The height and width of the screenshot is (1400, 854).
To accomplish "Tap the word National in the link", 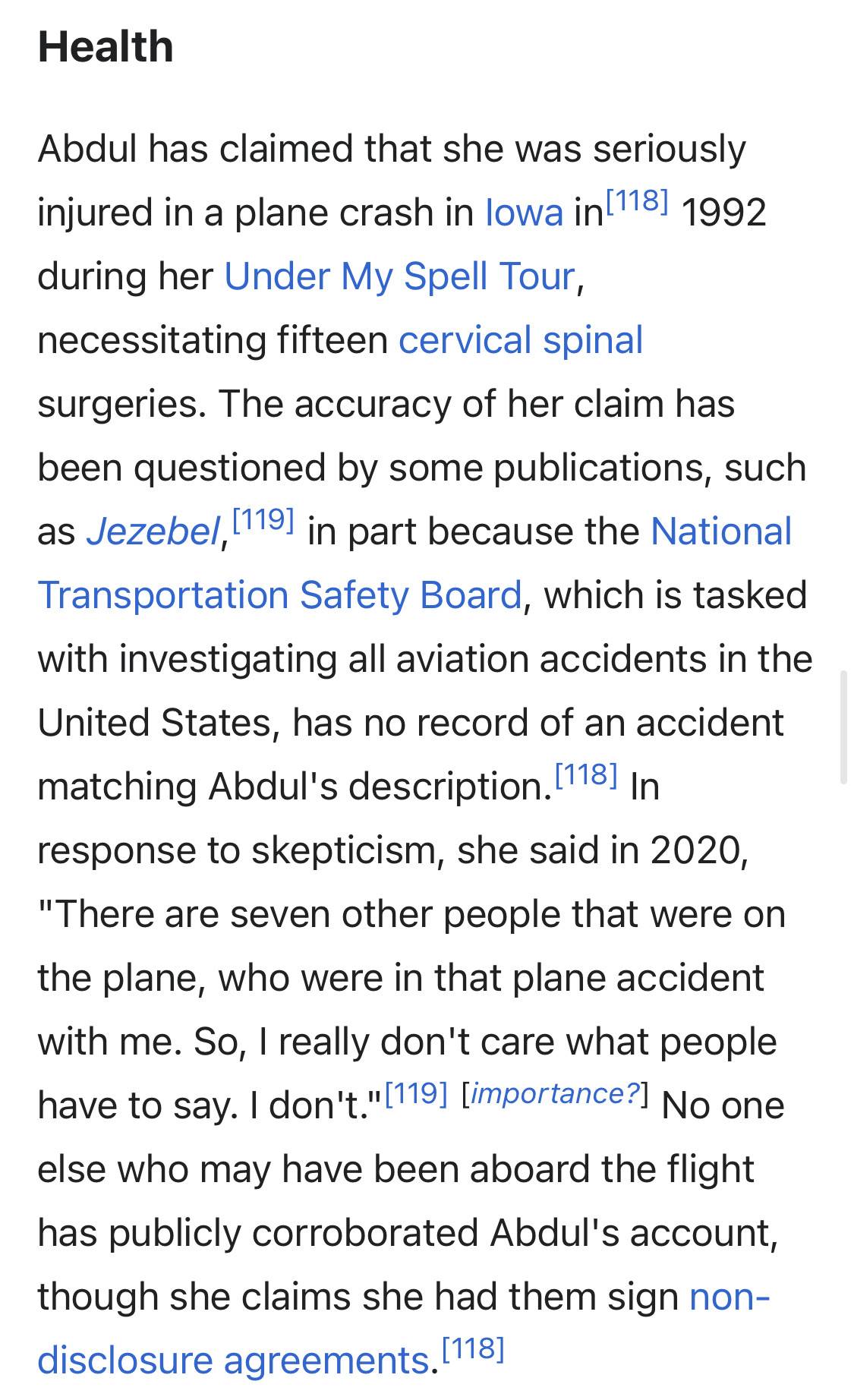I will pos(721,531).
